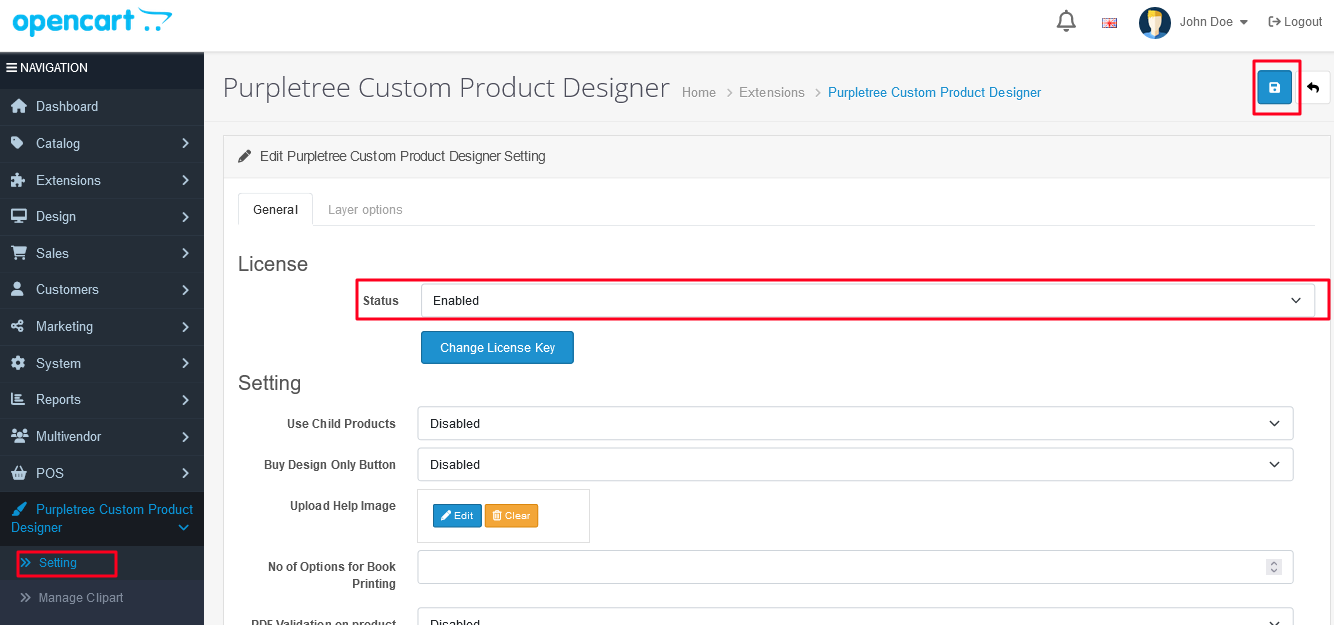Click the Extensions puzzle icon
The height and width of the screenshot is (625, 1334).
click(18, 180)
